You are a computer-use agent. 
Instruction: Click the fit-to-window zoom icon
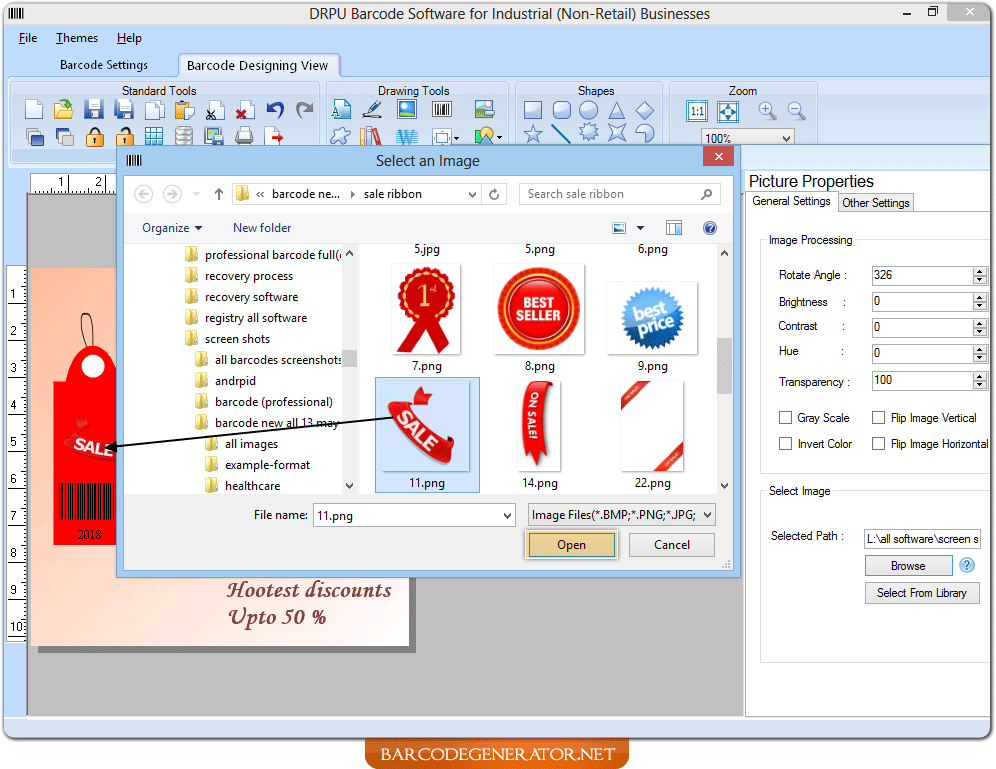(x=727, y=112)
